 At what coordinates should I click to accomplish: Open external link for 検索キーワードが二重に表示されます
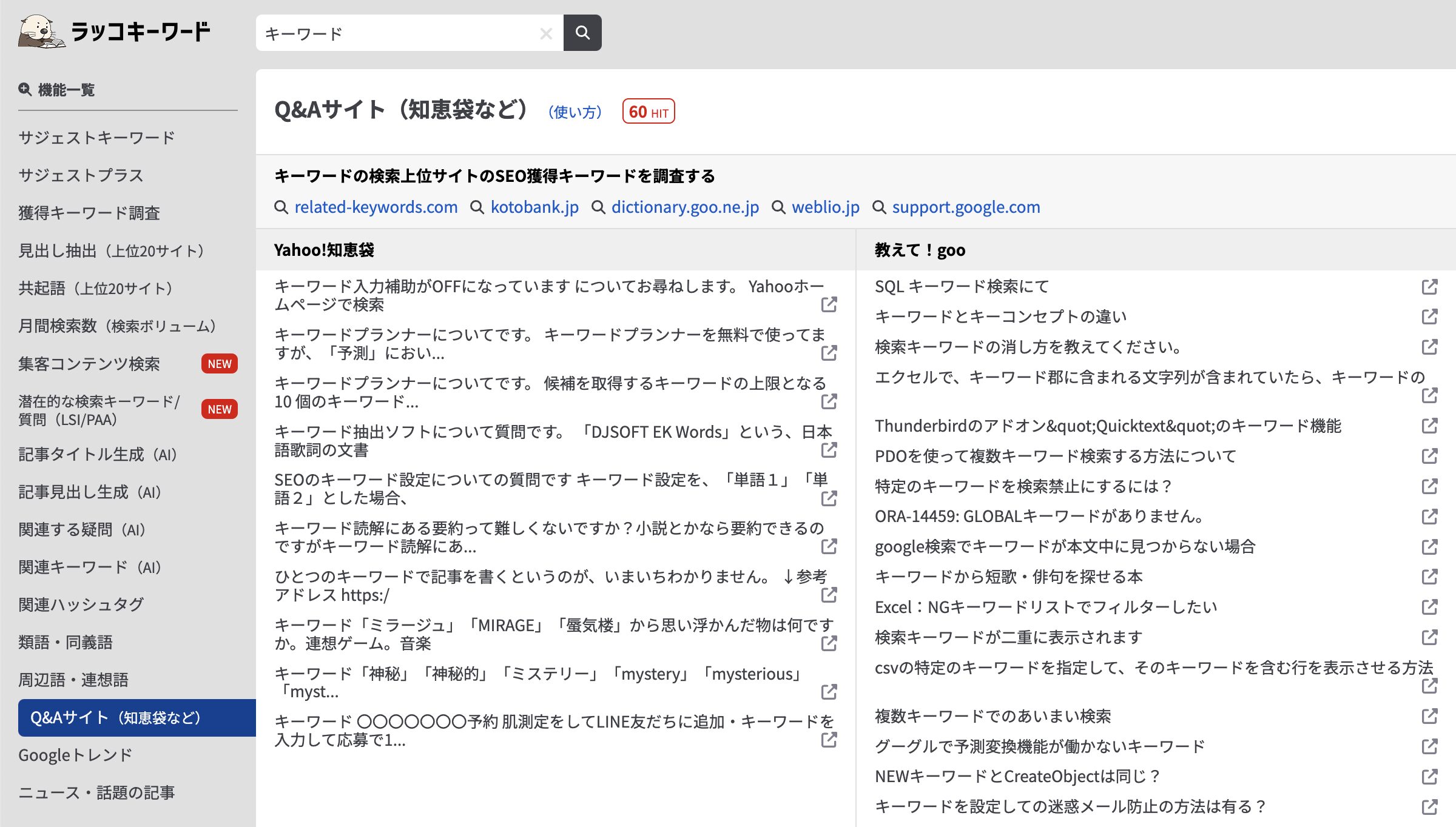tap(1429, 637)
